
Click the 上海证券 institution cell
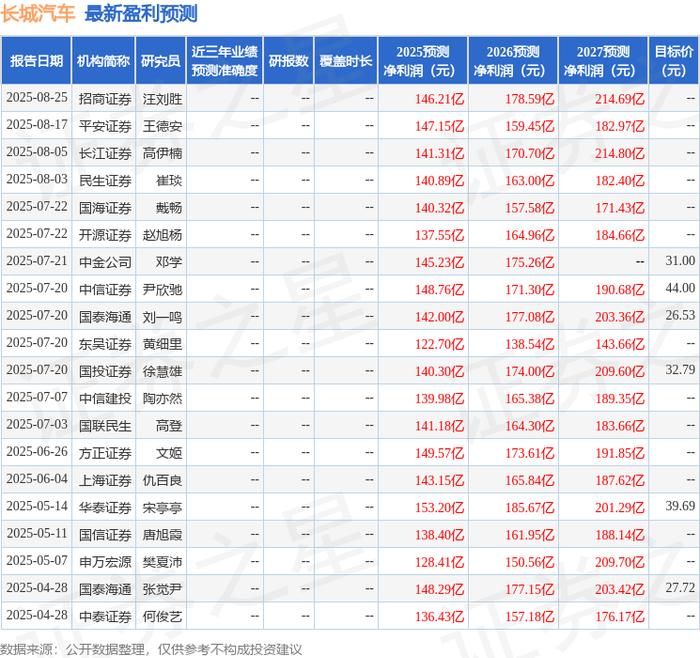point(105,480)
